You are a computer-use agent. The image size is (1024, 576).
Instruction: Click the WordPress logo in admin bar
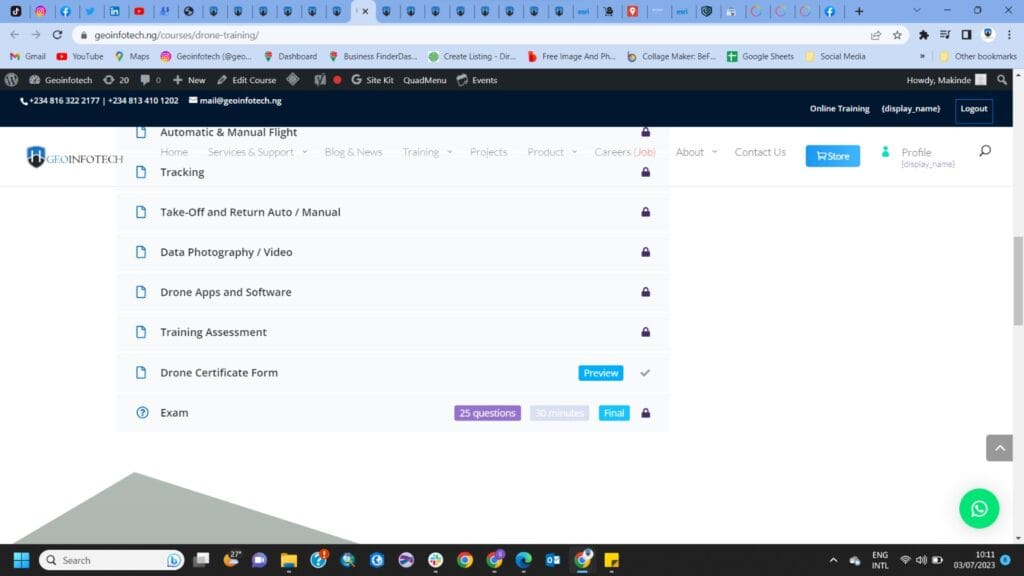12,80
